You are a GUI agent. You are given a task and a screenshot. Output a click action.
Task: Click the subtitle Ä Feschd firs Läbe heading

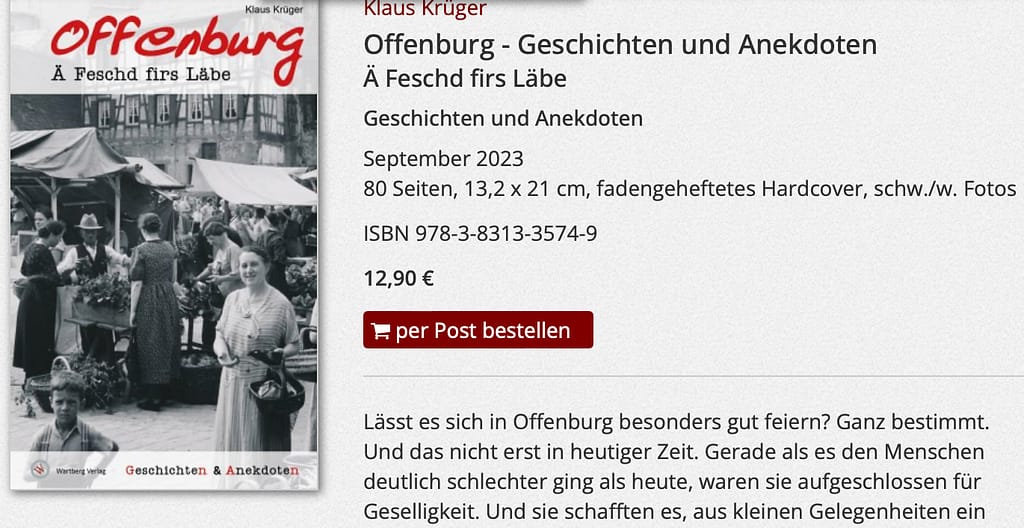click(x=465, y=79)
